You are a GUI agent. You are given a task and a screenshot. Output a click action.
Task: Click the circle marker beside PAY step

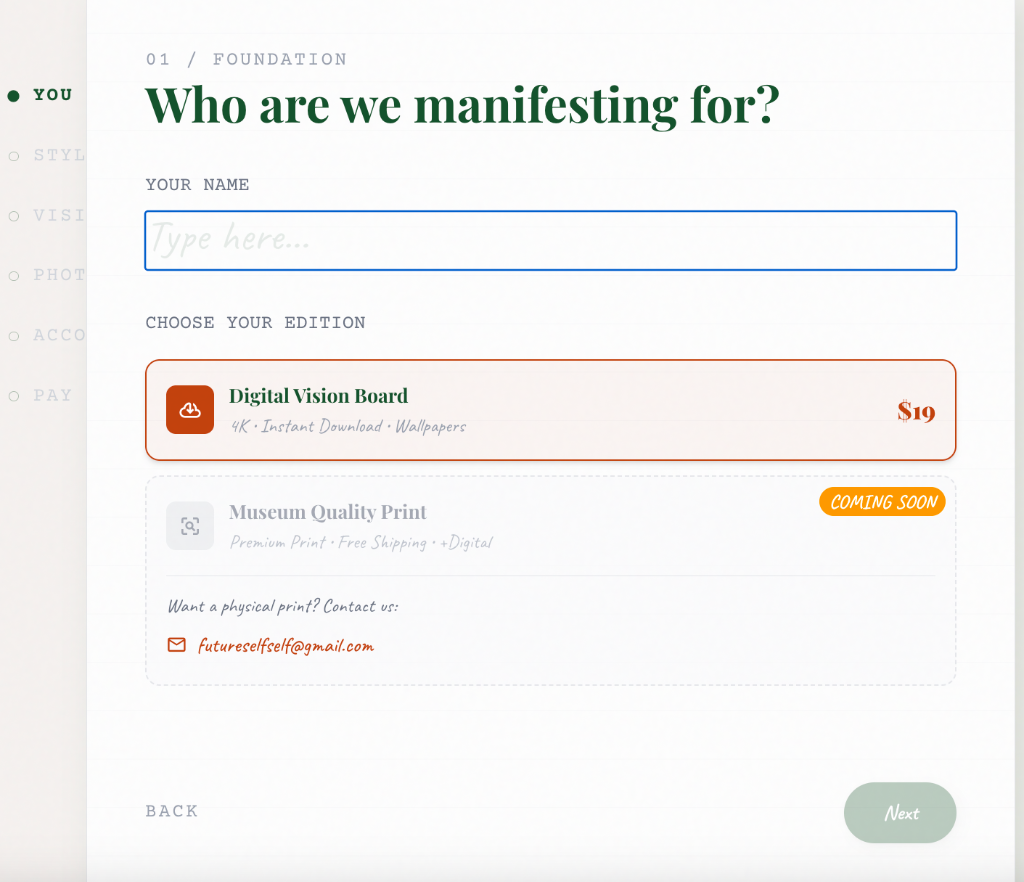[x=14, y=396]
